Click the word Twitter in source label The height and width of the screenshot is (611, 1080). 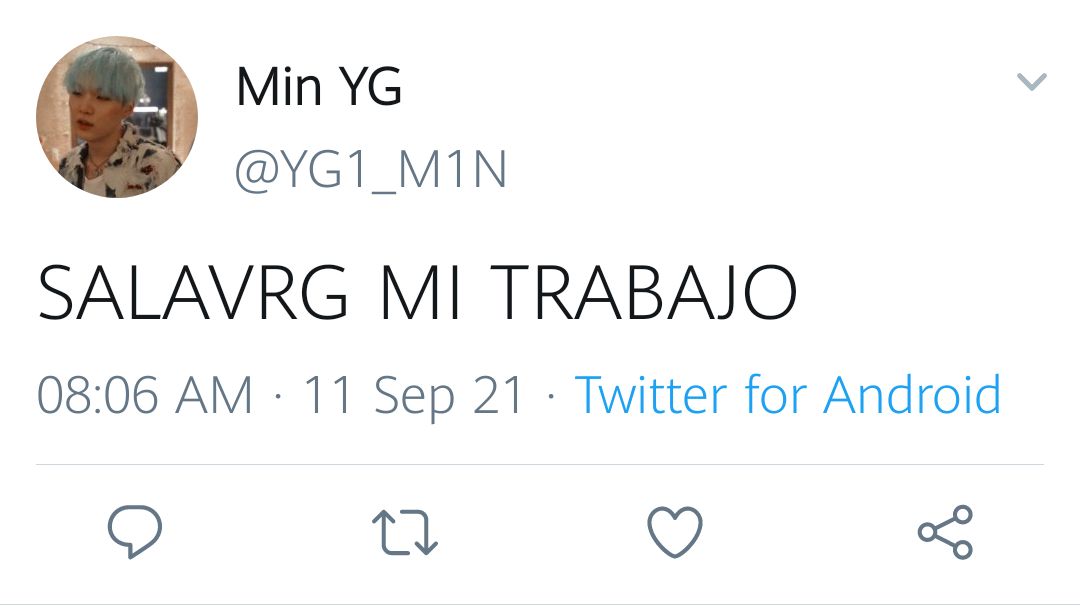pos(651,395)
